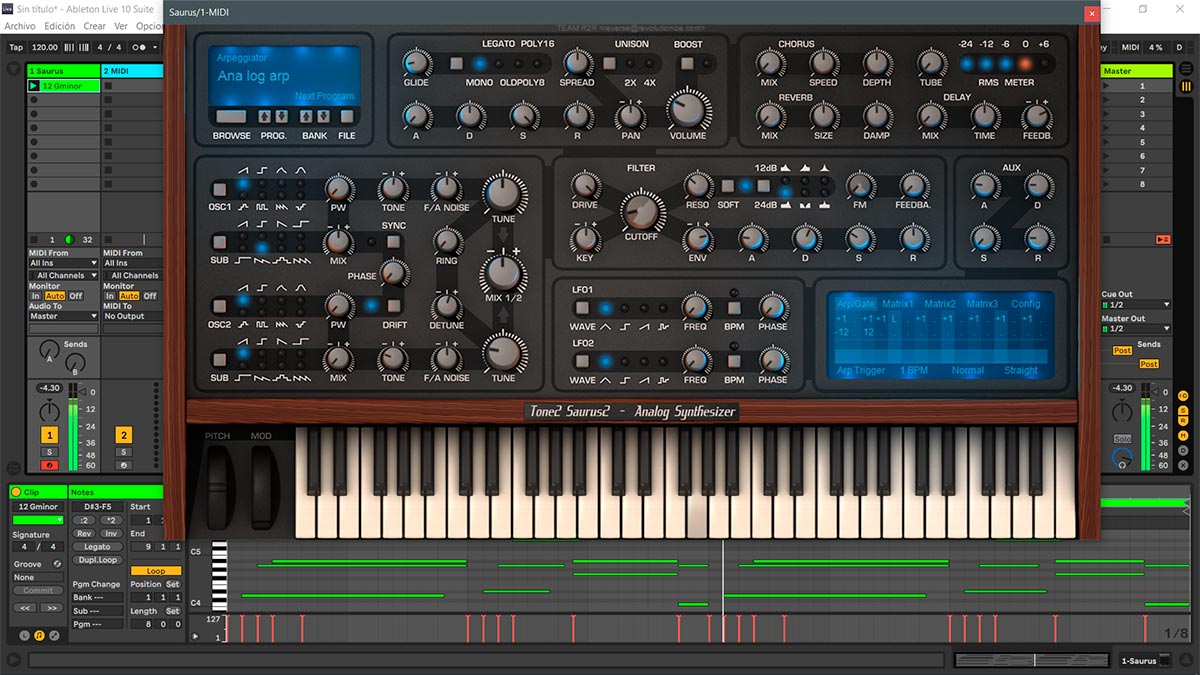
Task: Click the MOD wheel
Action: 263,486
